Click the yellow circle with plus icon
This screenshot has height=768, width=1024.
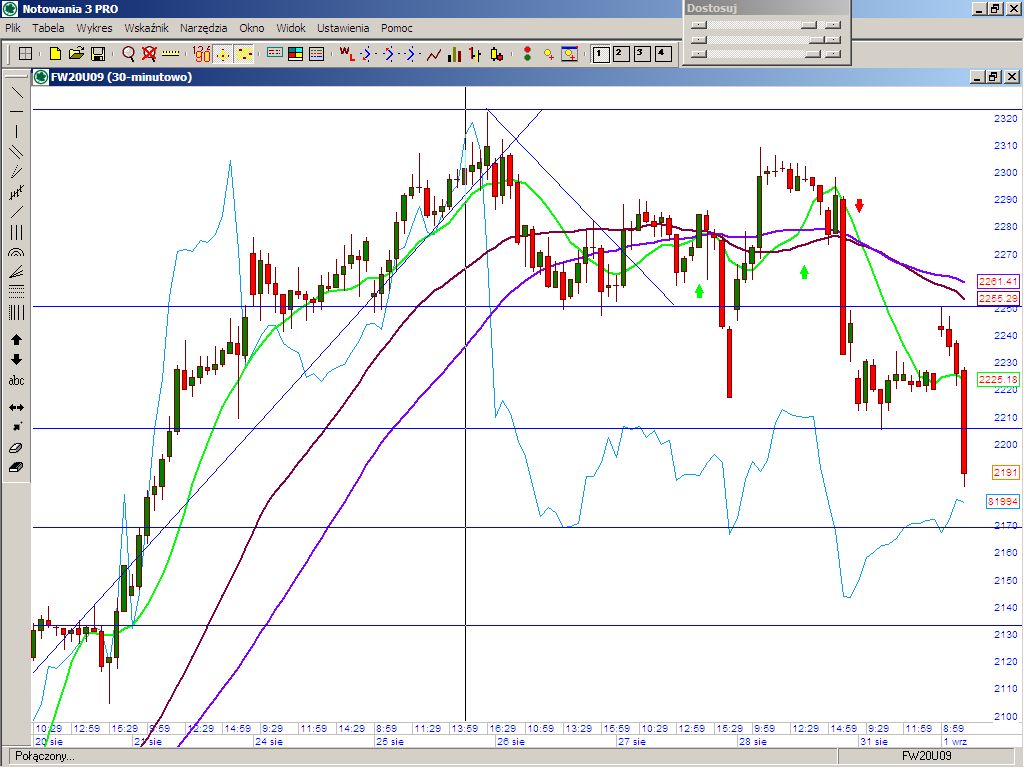[x=549, y=54]
